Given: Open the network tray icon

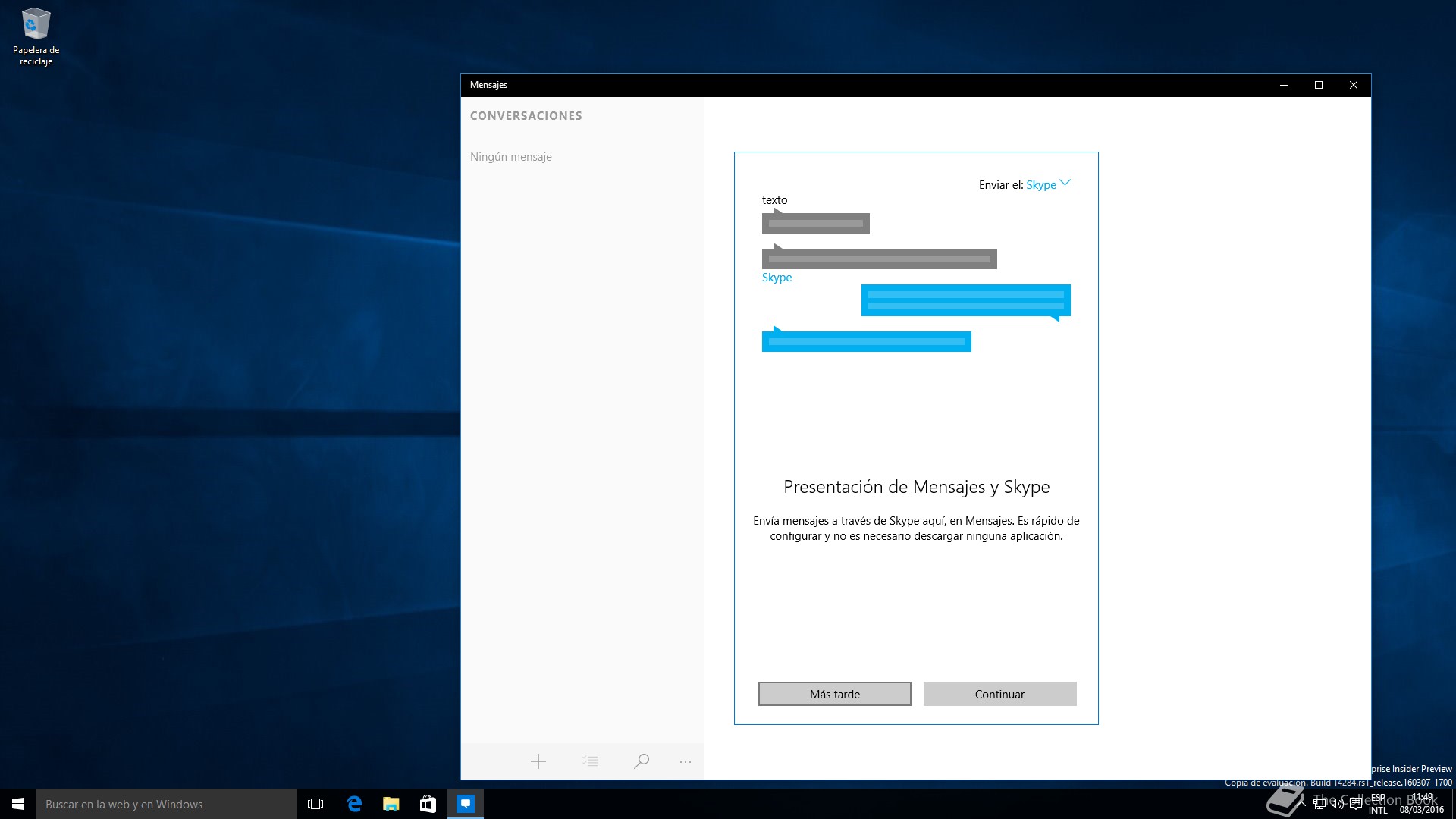Looking at the screenshot, I should [x=1319, y=804].
